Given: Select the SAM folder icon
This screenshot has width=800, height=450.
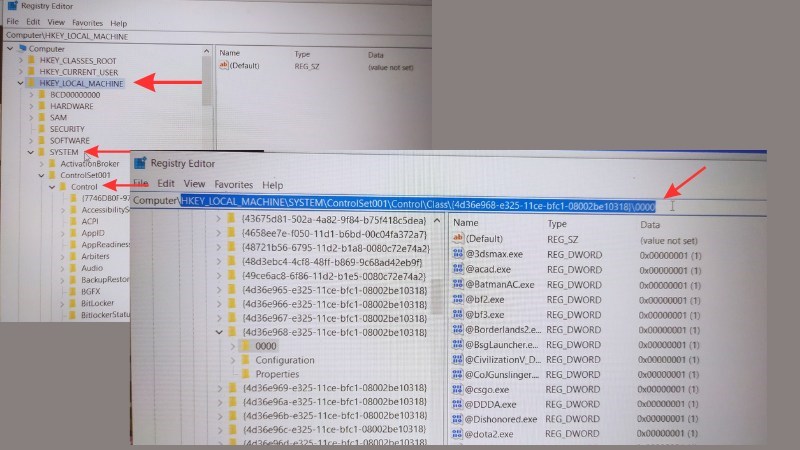Looking at the screenshot, I should [42, 117].
